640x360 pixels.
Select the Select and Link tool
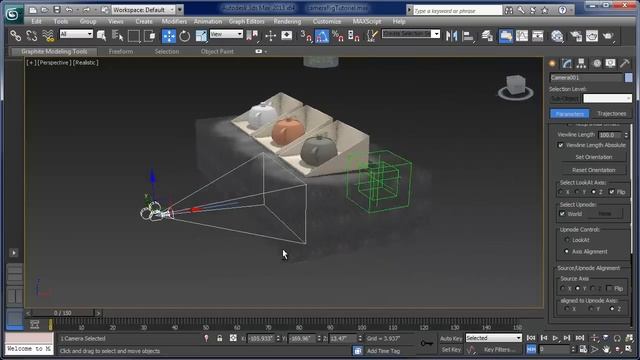16,36
